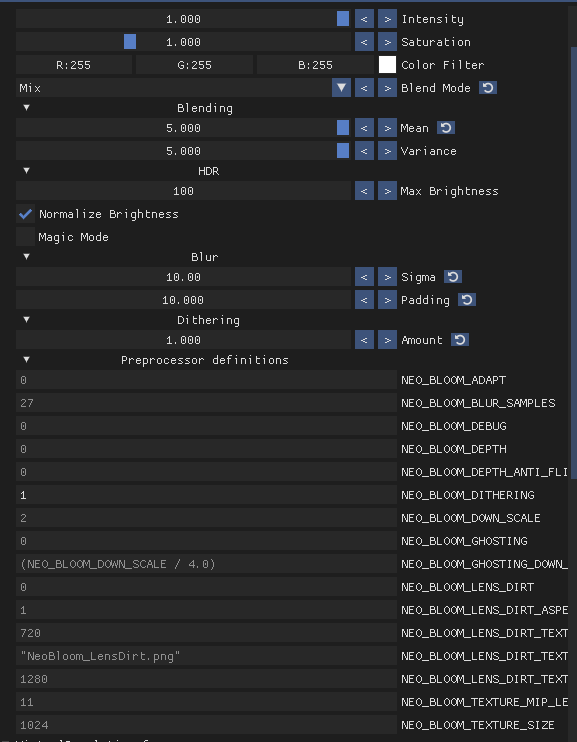Collapse the Blending section
577x742 pixels.
[27, 108]
